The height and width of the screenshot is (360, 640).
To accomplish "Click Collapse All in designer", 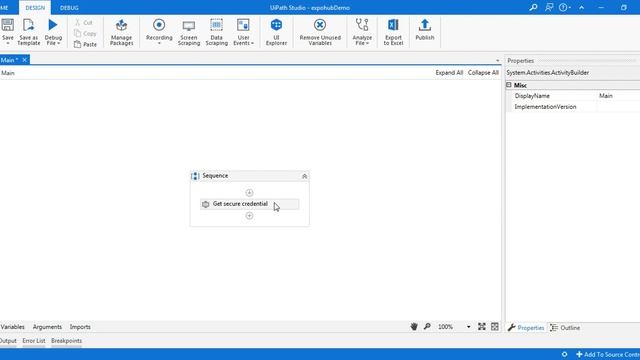I will pos(483,73).
